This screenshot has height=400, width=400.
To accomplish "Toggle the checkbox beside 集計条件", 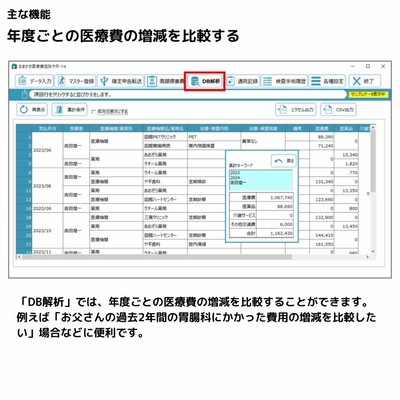I will (94, 112).
